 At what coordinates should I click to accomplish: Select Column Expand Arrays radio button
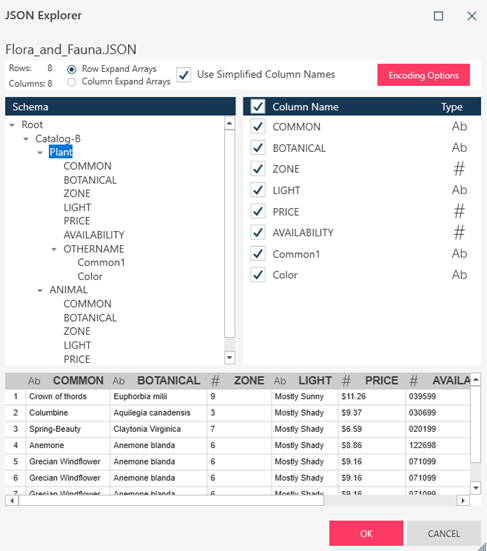pos(71,82)
